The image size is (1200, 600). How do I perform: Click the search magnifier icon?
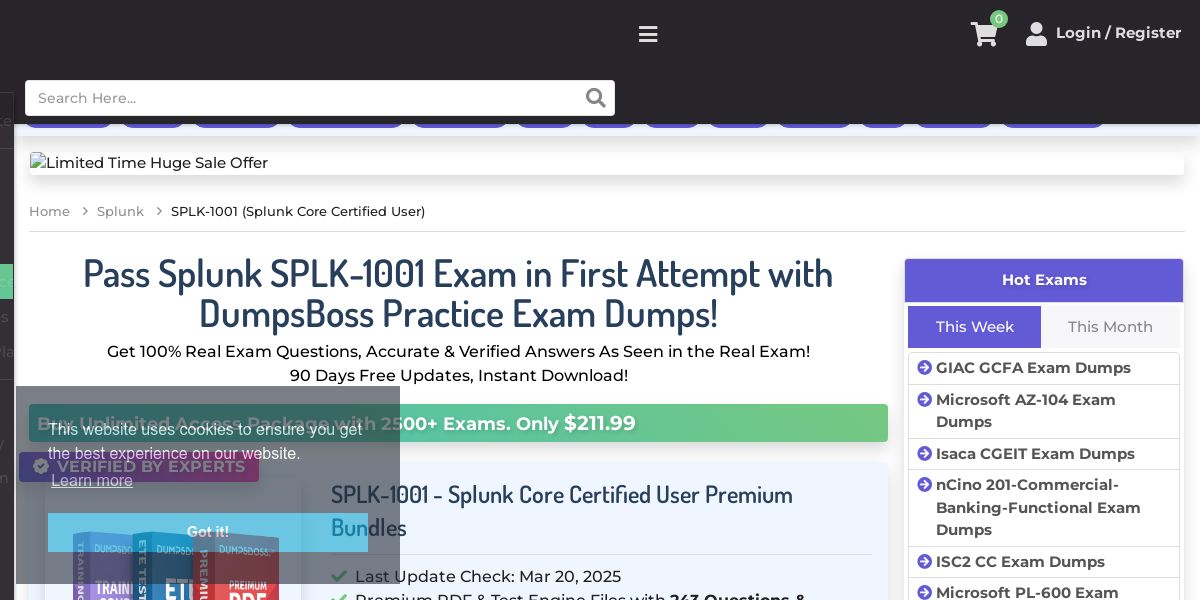point(596,98)
